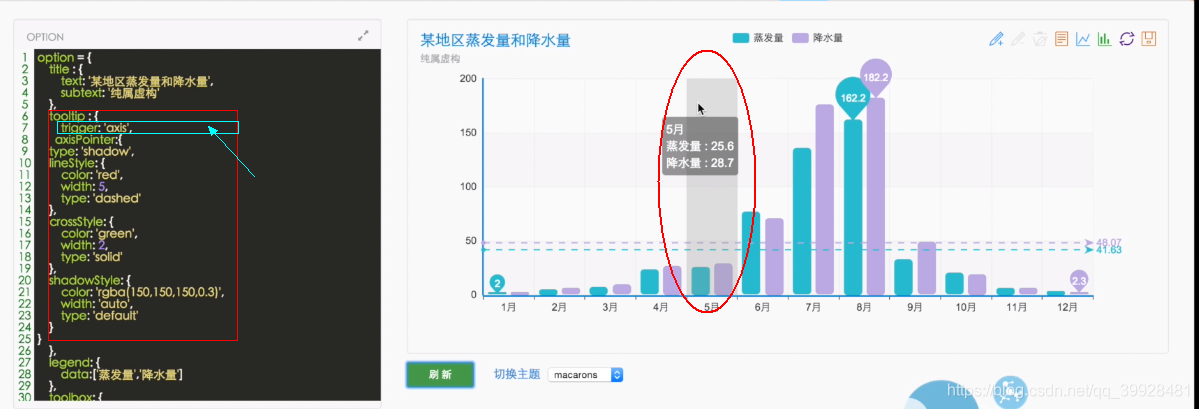Expand the OPTION code panel to fullscreen
Screen dimensions: 1199x409
coord(363,36)
